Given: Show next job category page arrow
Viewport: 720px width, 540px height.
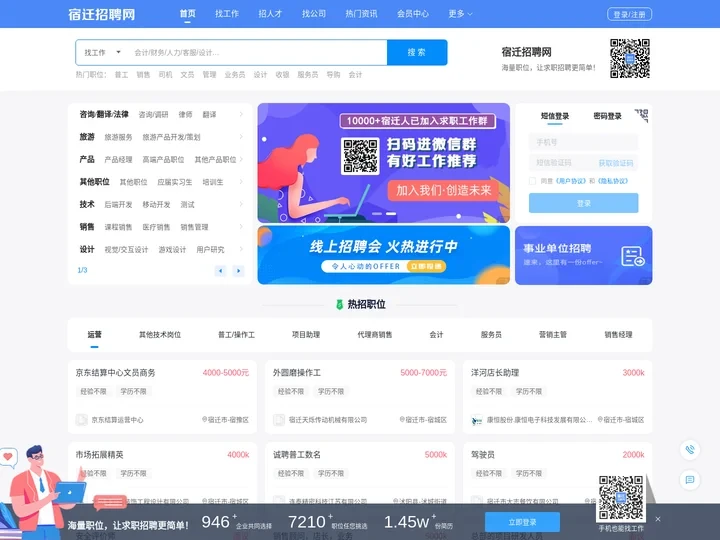Looking at the screenshot, I should click(238, 271).
